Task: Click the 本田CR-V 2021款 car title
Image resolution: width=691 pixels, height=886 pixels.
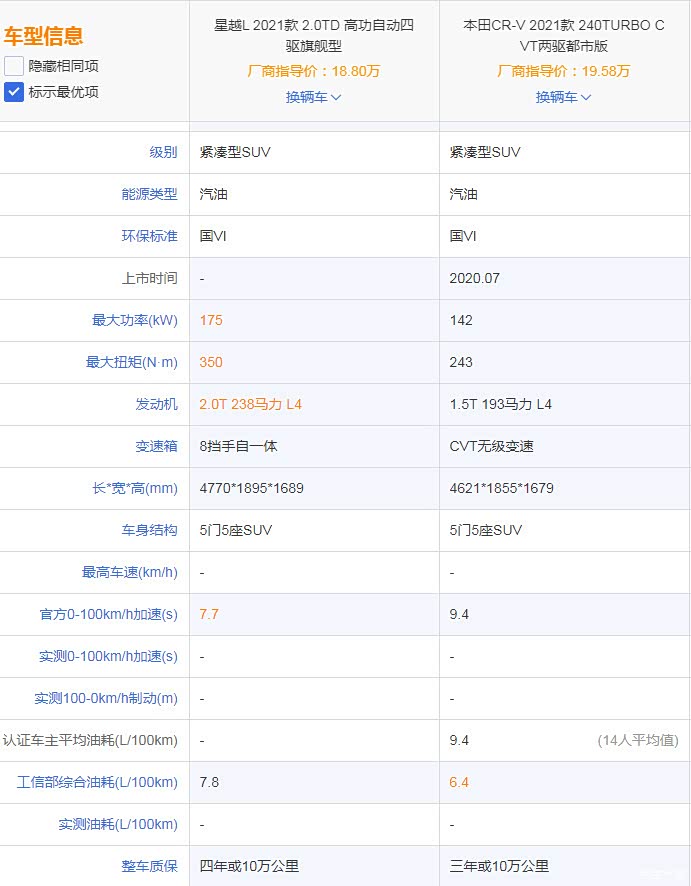Action: [x=564, y=35]
